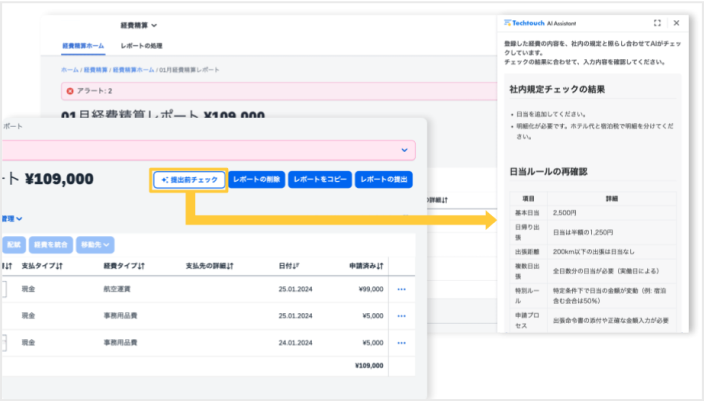Click the レポートの削除 button
704x401 pixels.
pos(257,180)
